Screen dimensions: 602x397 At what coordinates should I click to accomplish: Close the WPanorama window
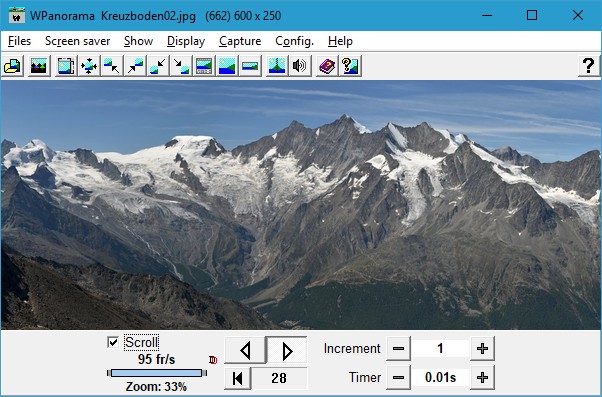[x=578, y=15]
